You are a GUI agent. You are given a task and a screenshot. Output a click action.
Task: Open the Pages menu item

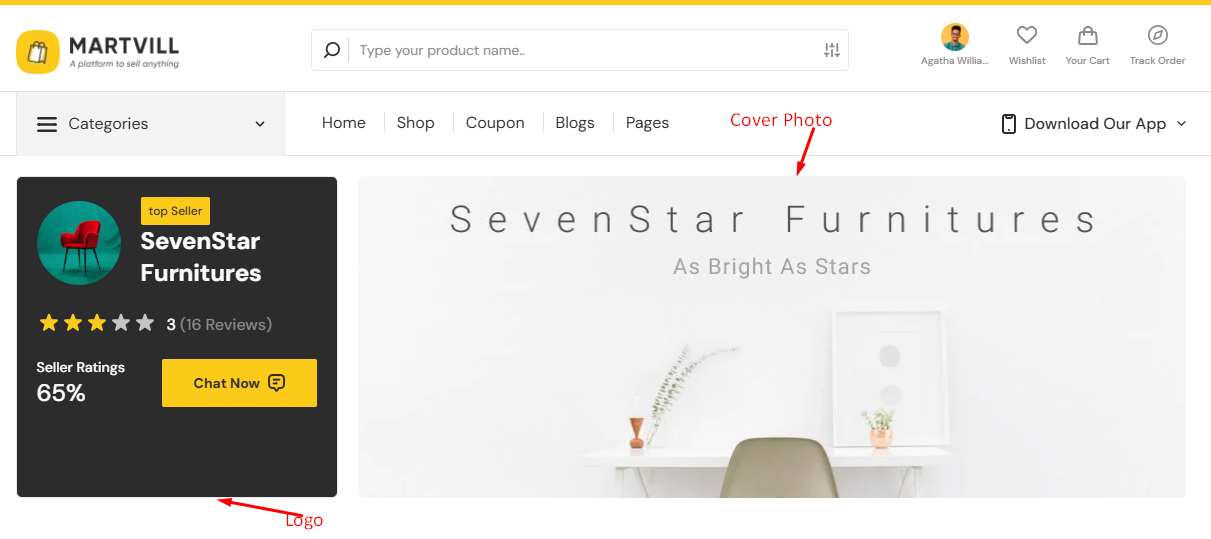click(x=647, y=123)
